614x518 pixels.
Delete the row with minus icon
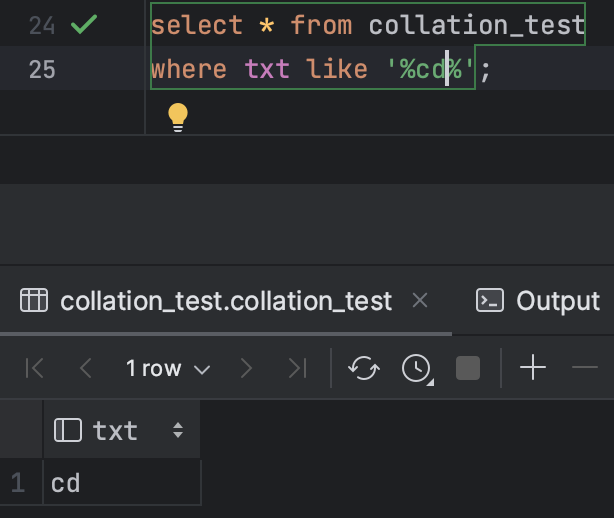tap(585, 367)
